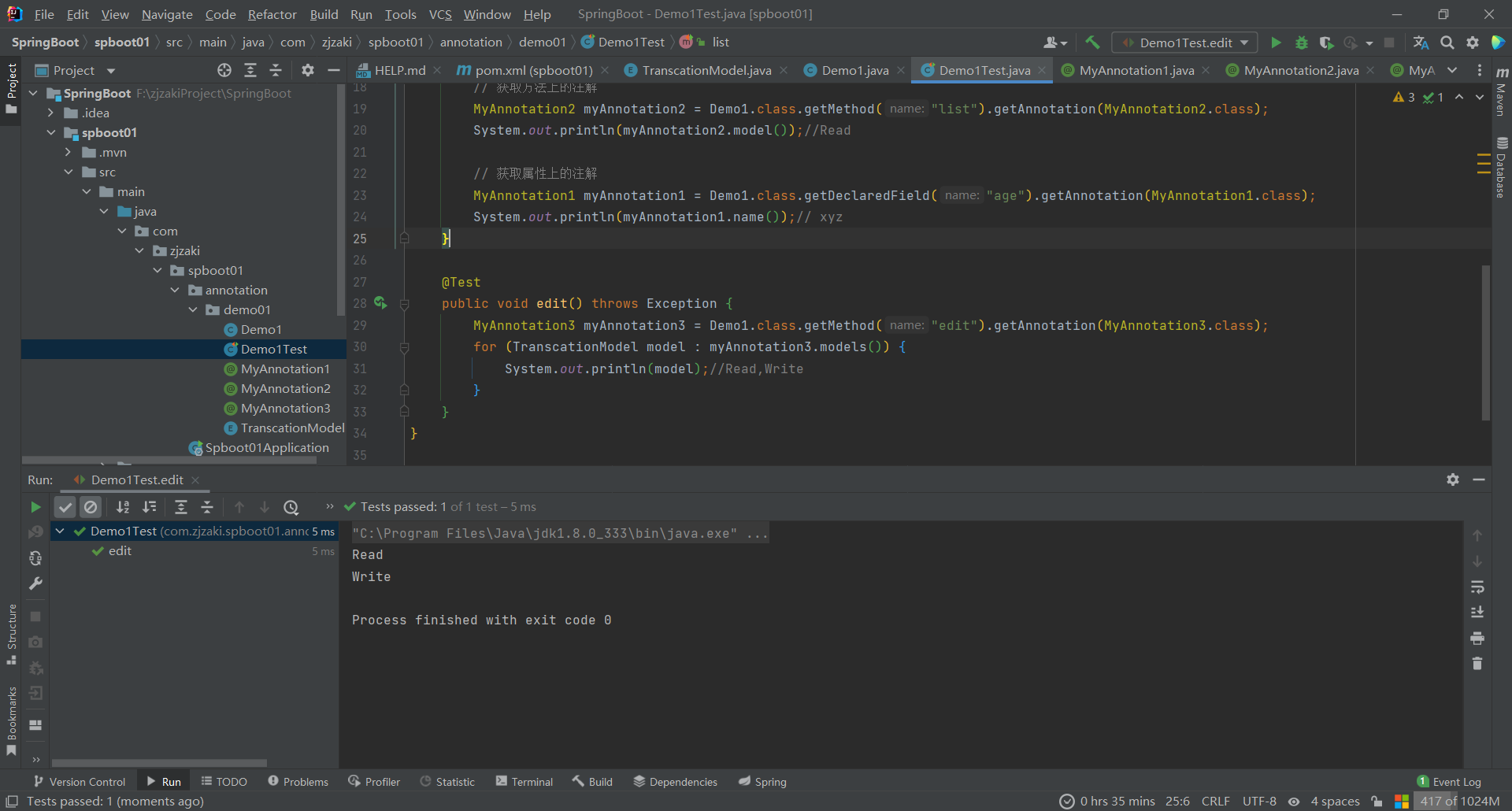Run Demo1Test.edit with the green play icon

1276,43
